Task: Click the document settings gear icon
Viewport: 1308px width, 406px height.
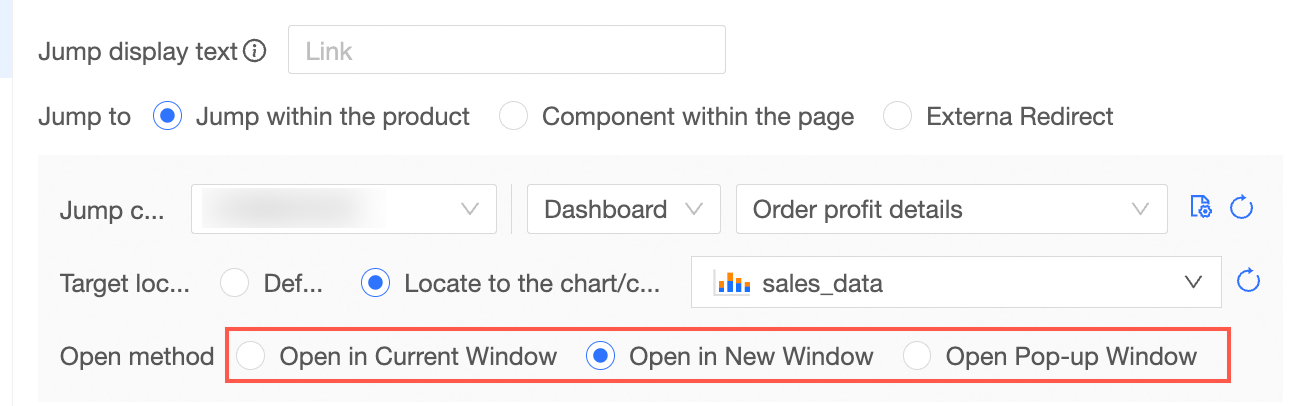Action: pyautogui.click(x=1201, y=208)
